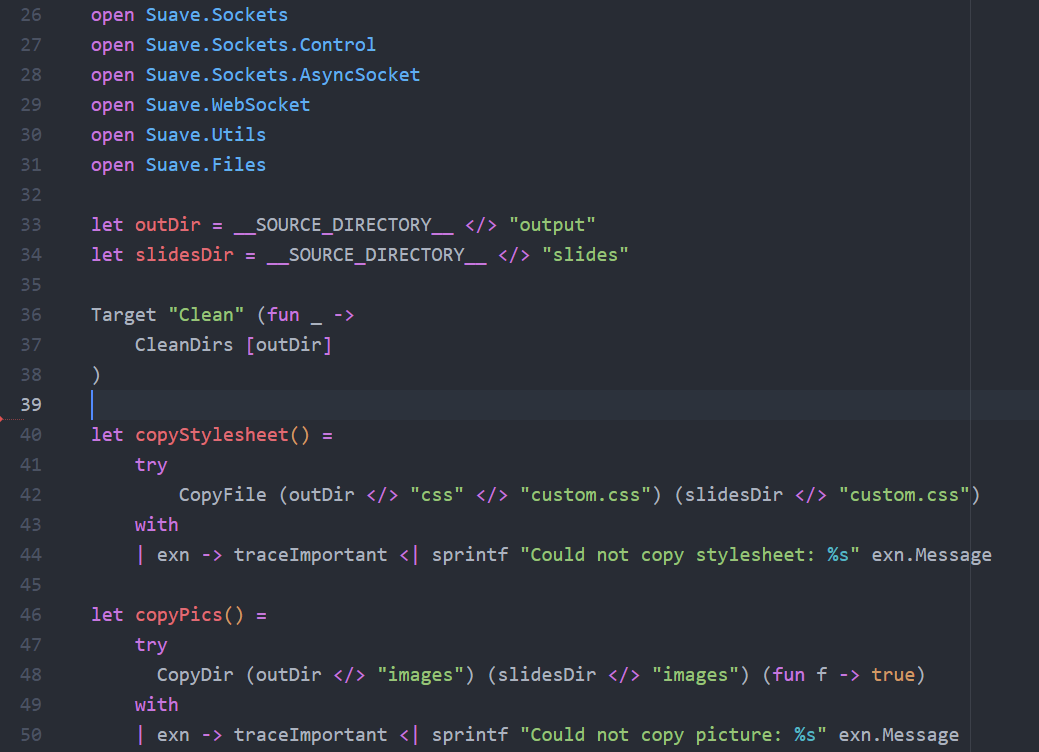This screenshot has height=752, width=1039.
Task: Click the "slides" string literal
Action: tap(585, 255)
